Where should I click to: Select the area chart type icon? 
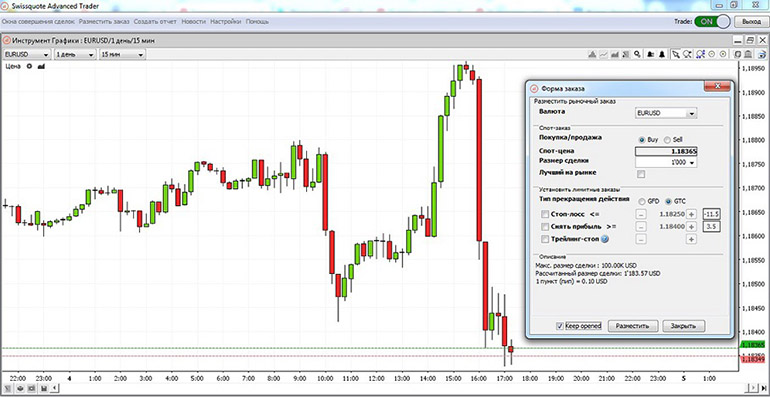(615, 54)
